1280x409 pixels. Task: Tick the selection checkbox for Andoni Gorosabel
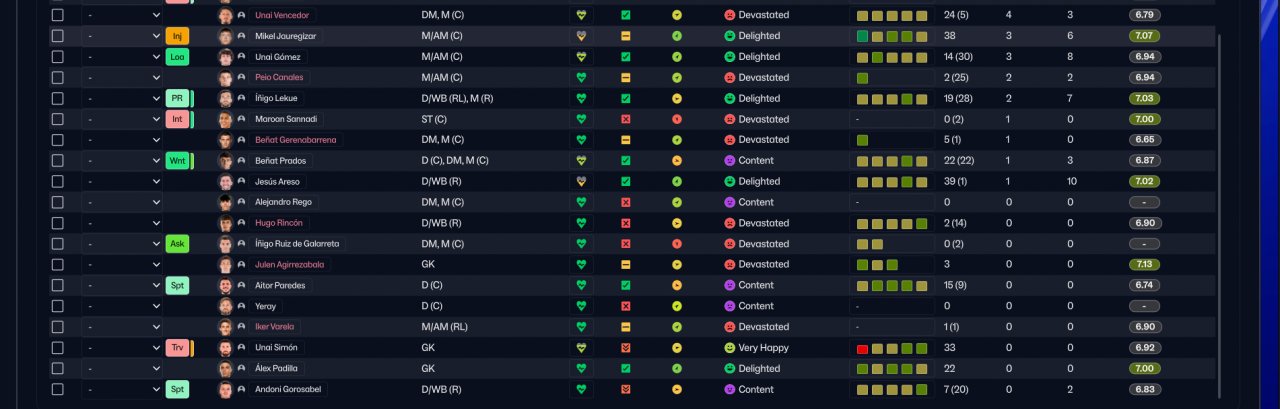[x=57, y=390]
